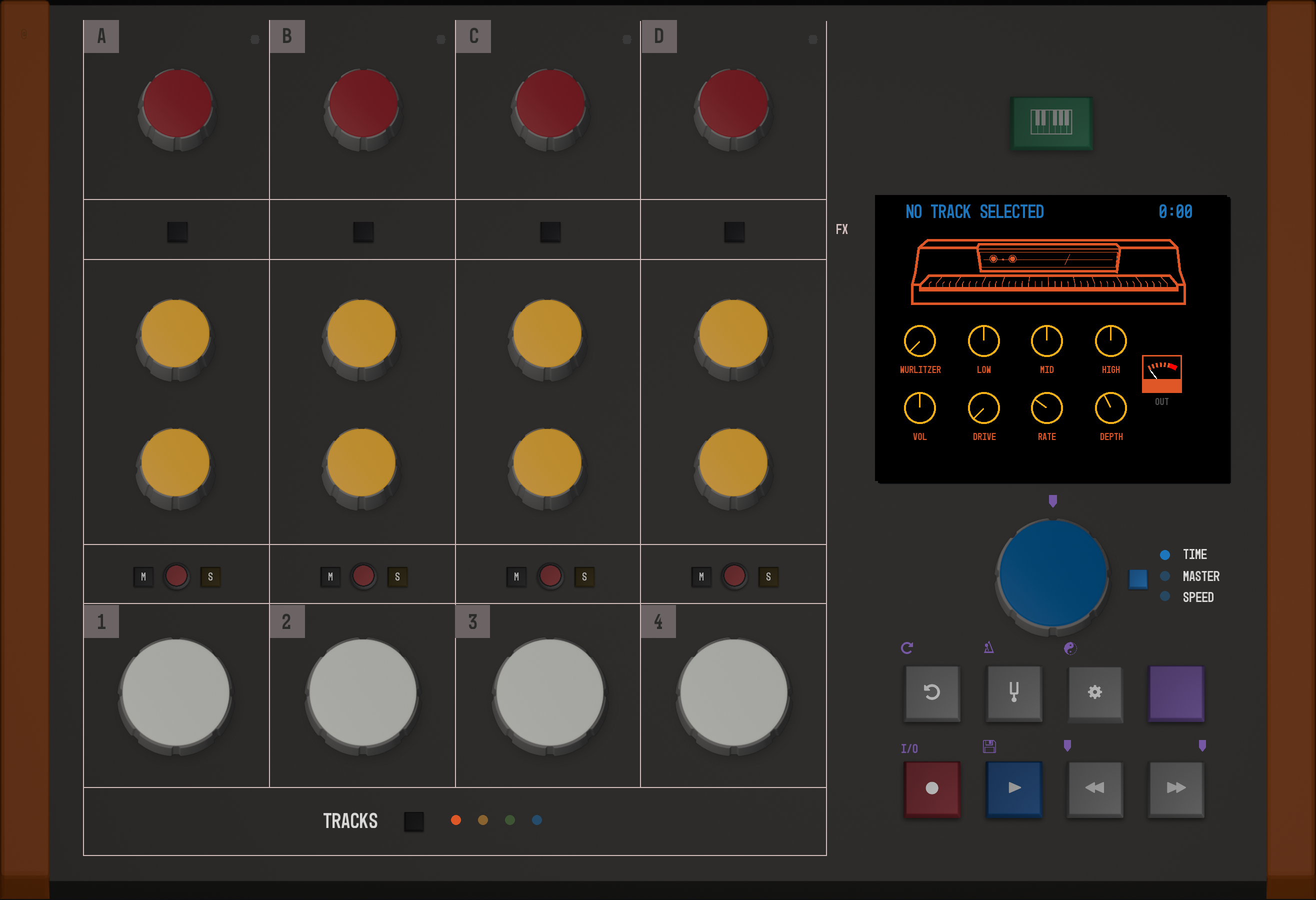Click the blue square dial mode button
The image size is (1316, 900).
point(1137,579)
